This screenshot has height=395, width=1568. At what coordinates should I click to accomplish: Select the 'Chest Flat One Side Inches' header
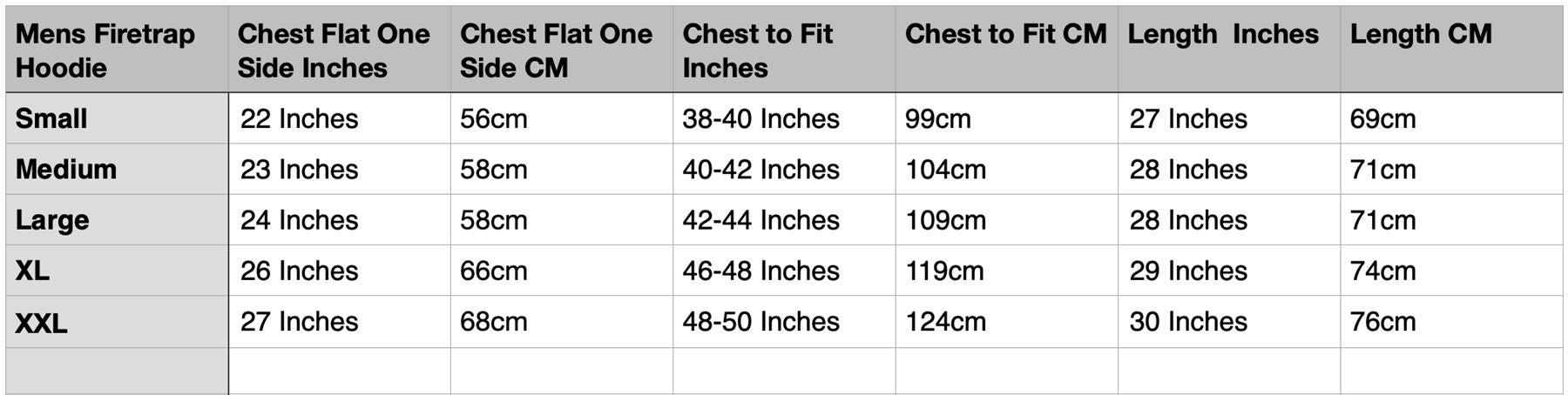334,50
